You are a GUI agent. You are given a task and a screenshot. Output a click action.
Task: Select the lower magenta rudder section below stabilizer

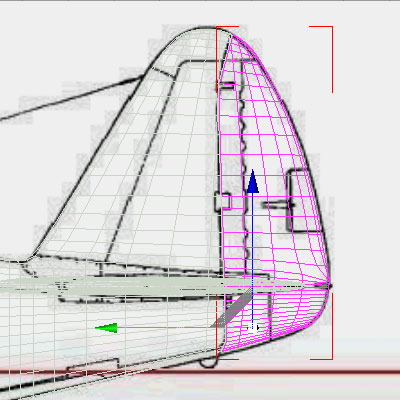[273, 317]
